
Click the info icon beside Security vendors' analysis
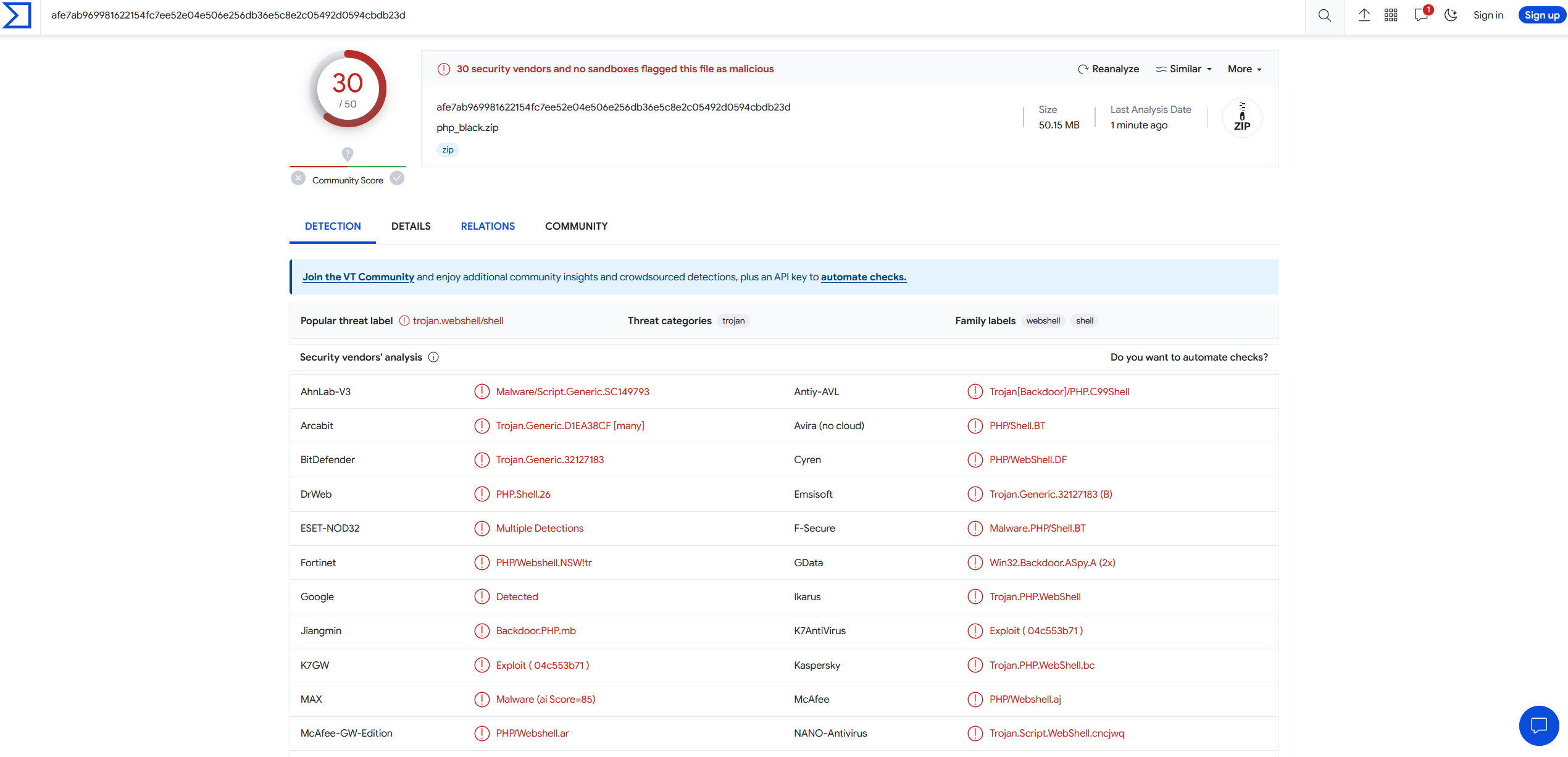(x=433, y=357)
